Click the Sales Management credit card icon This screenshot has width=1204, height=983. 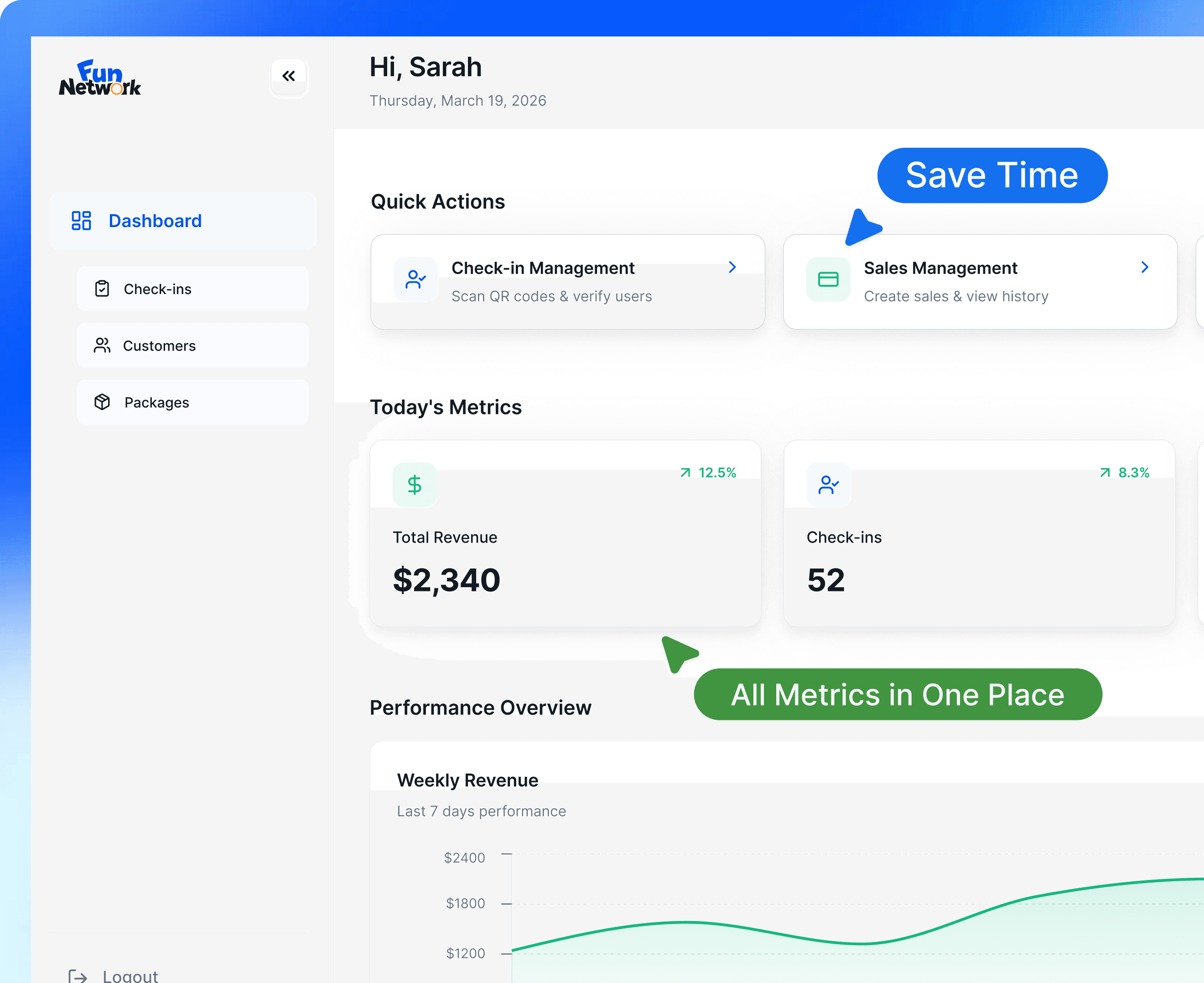pos(828,279)
